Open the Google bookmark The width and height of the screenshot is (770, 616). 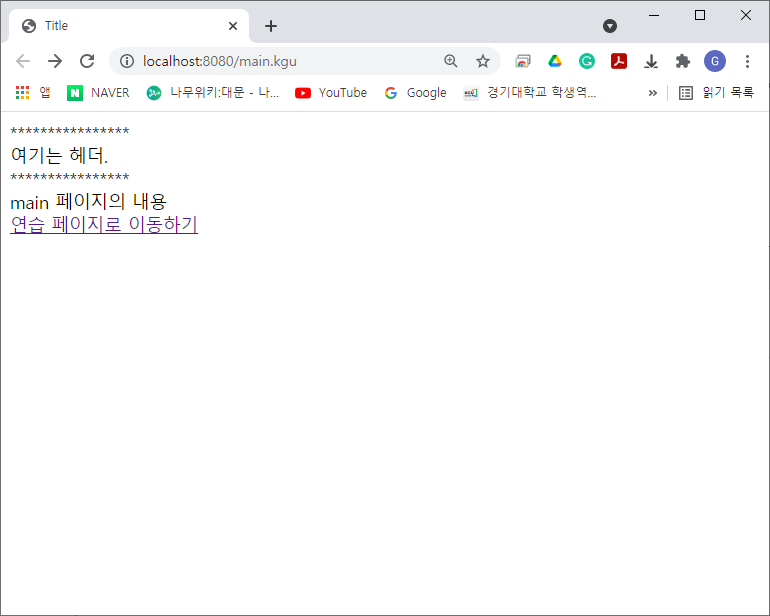[415, 92]
